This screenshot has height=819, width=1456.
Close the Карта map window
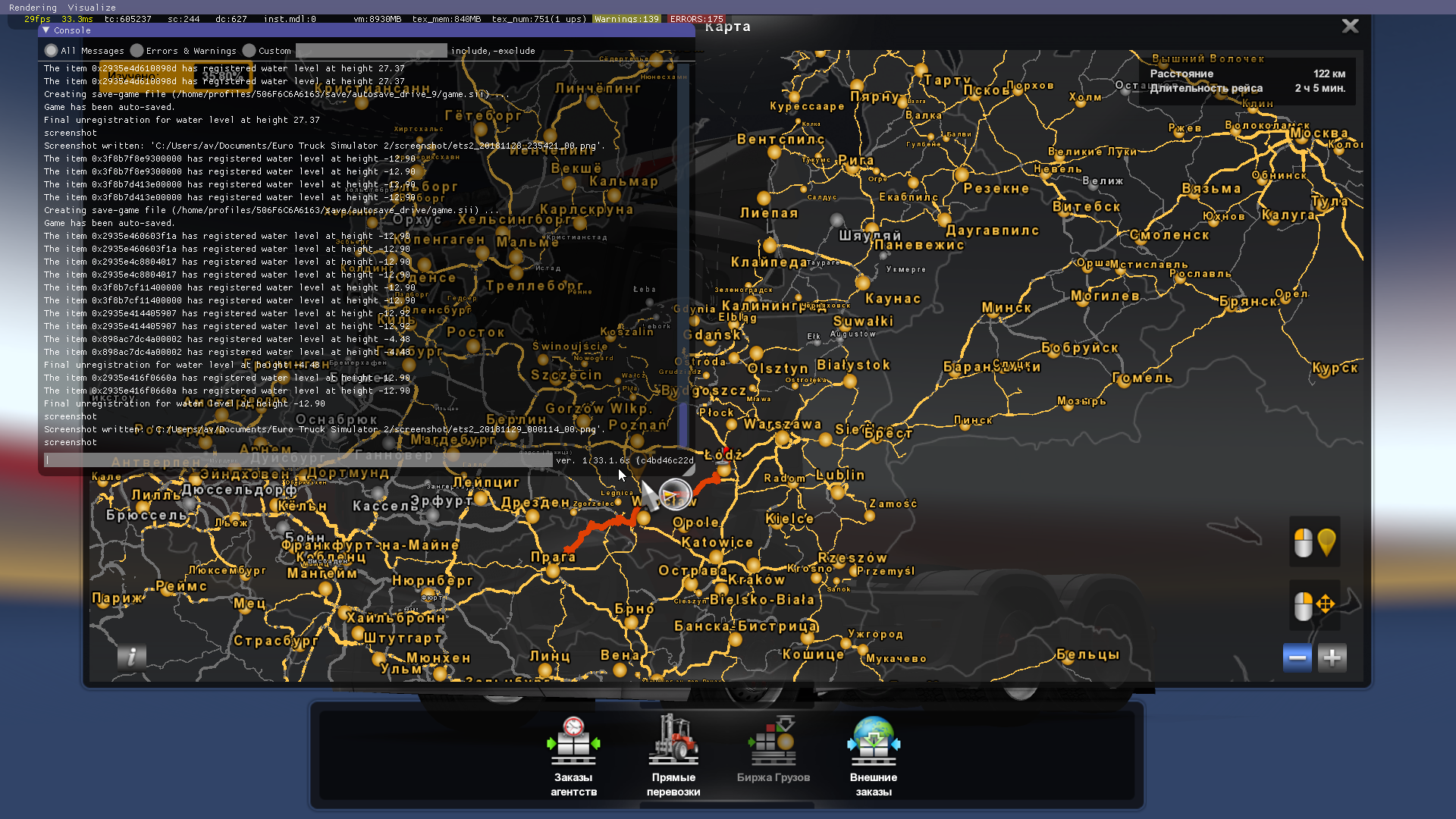[1350, 27]
